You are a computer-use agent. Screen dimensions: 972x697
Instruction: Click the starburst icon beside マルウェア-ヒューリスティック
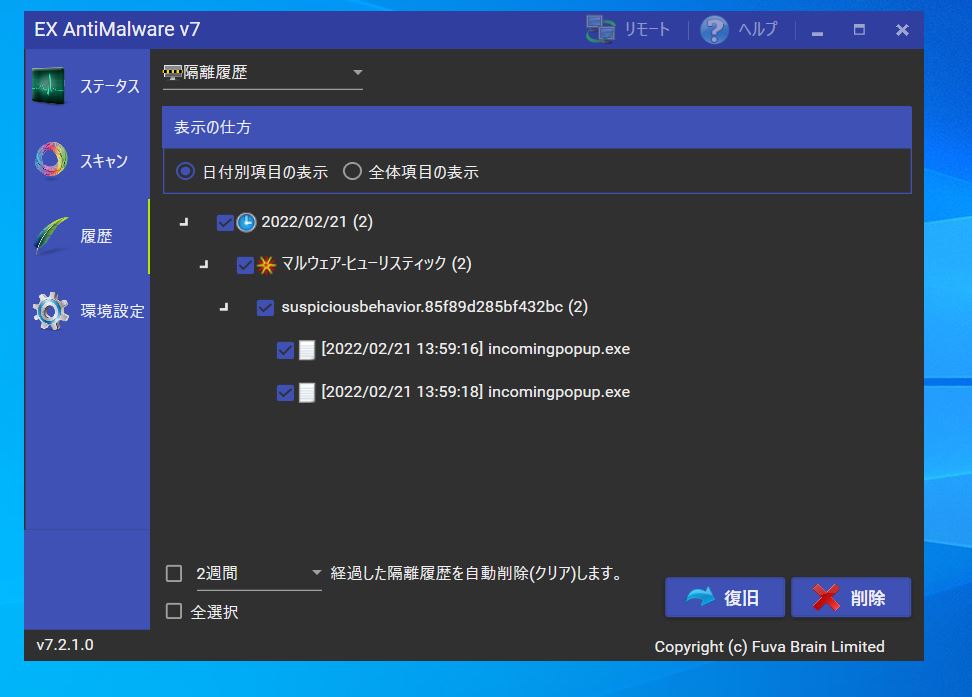tap(266, 265)
